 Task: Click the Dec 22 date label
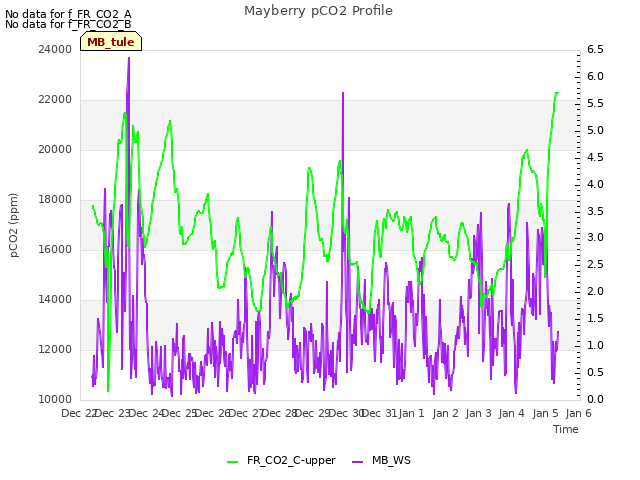point(78,413)
